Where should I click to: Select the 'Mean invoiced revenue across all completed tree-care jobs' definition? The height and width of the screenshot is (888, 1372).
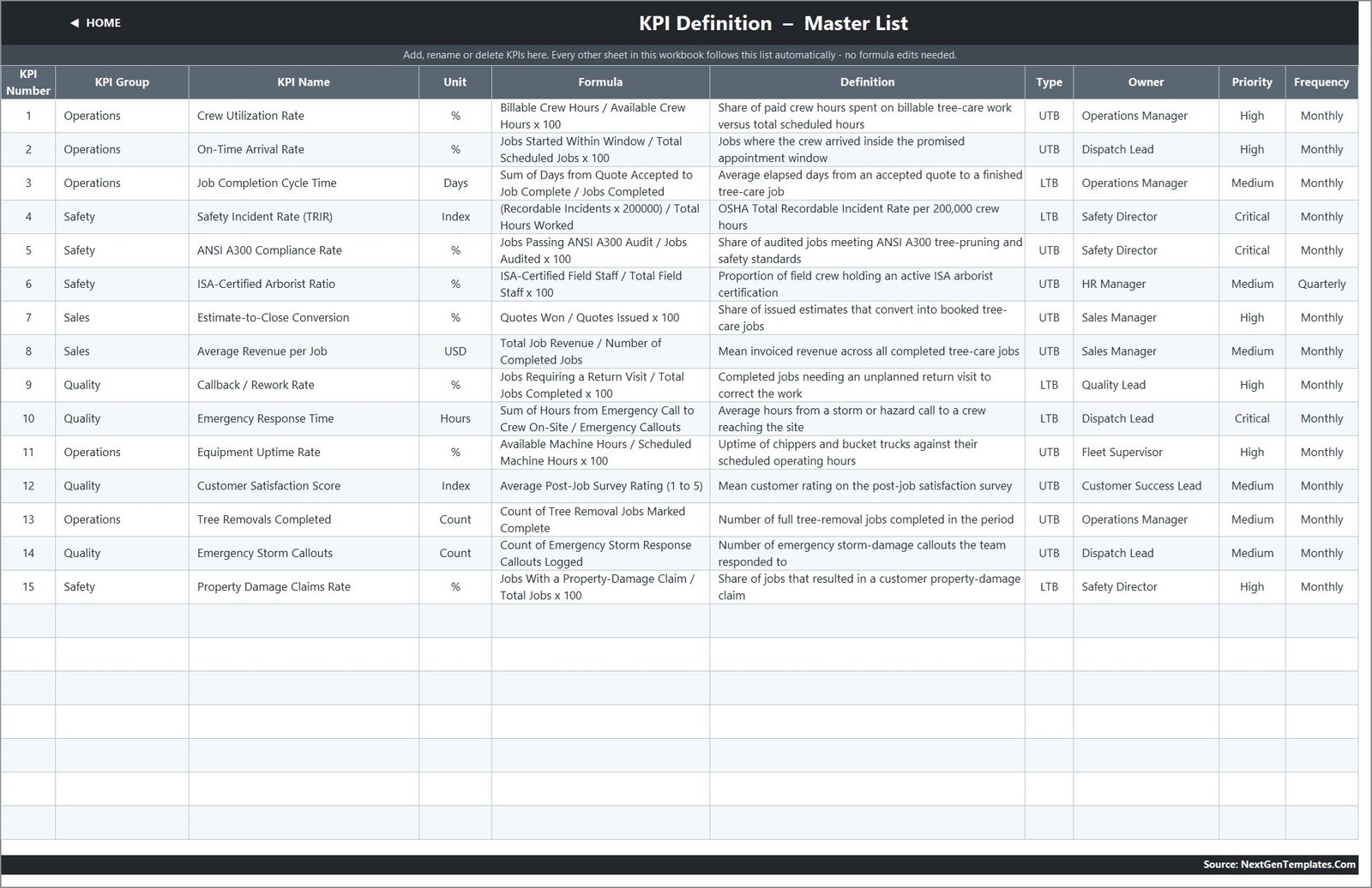point(867,351)
